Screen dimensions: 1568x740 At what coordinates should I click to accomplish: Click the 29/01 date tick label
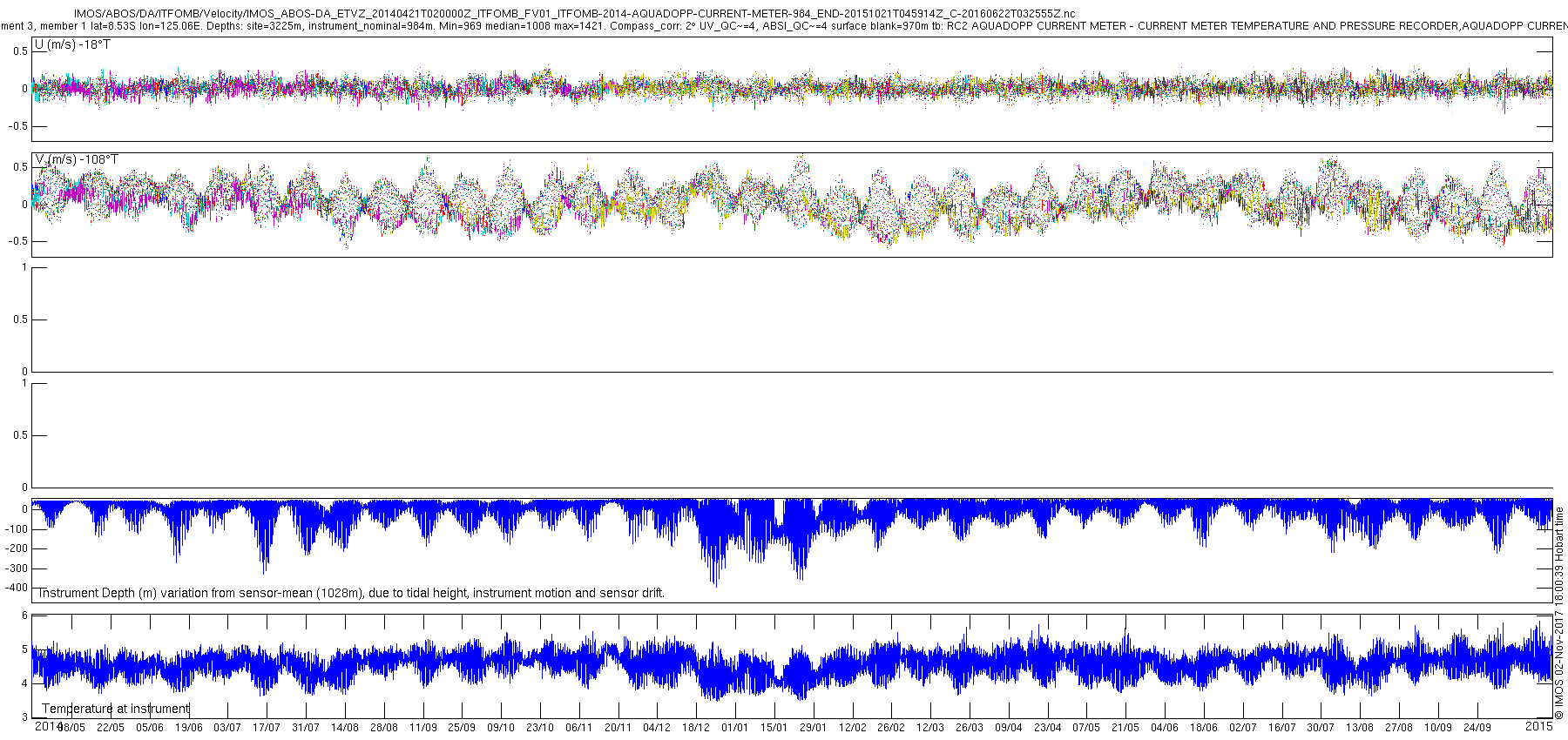[814, 728]
